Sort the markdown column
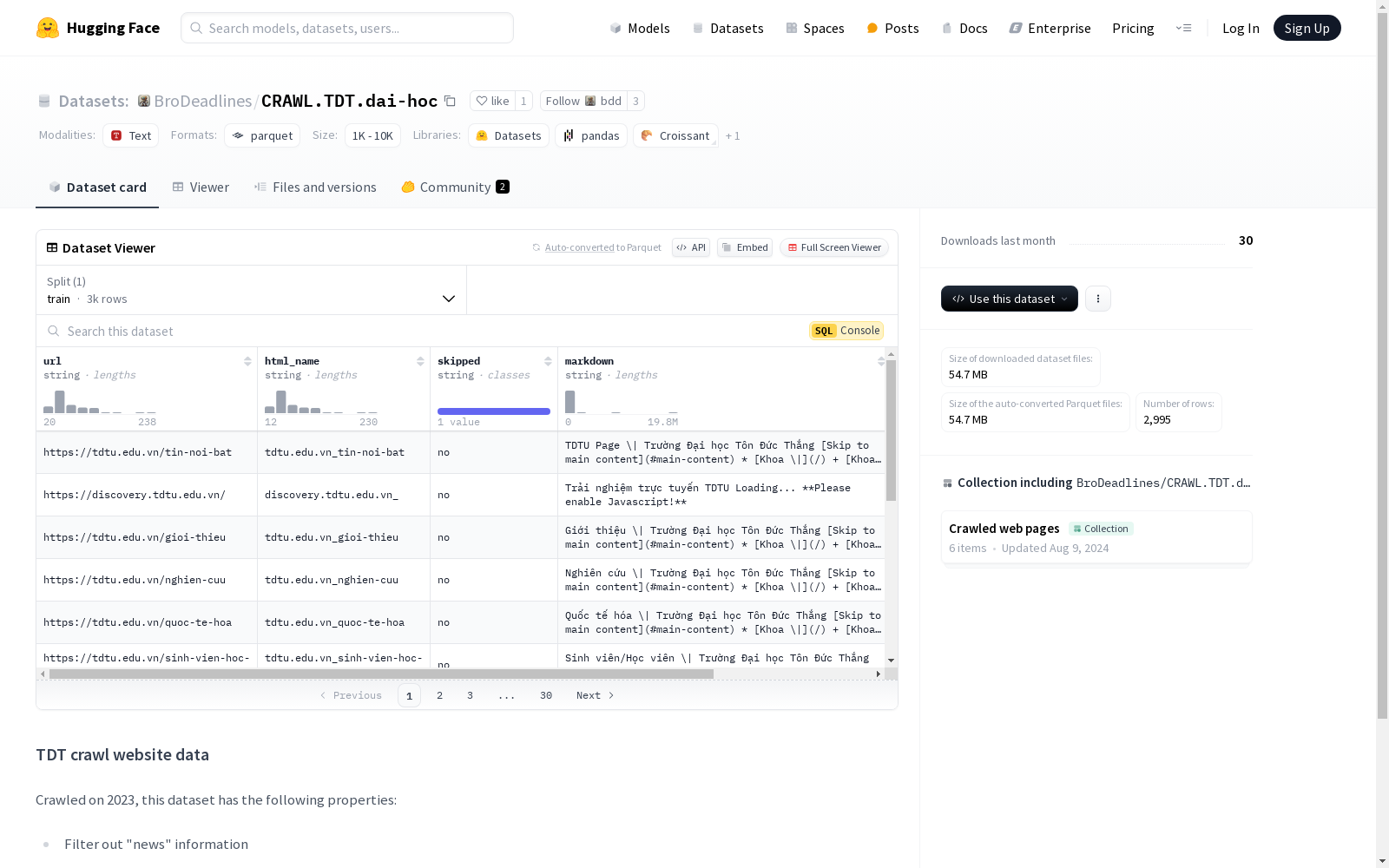The height and width of the screenshot is (868, 1389). (x=880, y=361)
